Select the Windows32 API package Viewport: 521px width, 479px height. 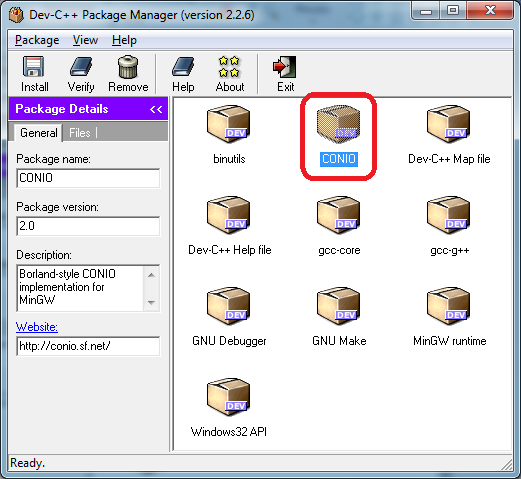tap(229, 407)
